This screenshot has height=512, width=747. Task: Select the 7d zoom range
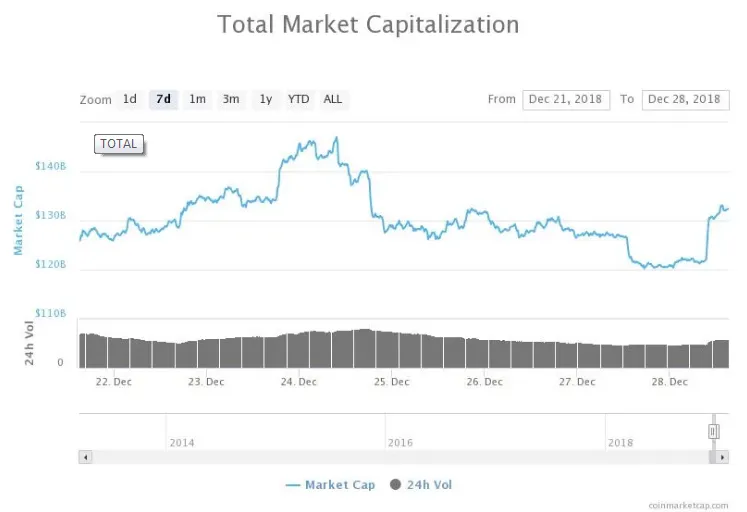(163, 99)
